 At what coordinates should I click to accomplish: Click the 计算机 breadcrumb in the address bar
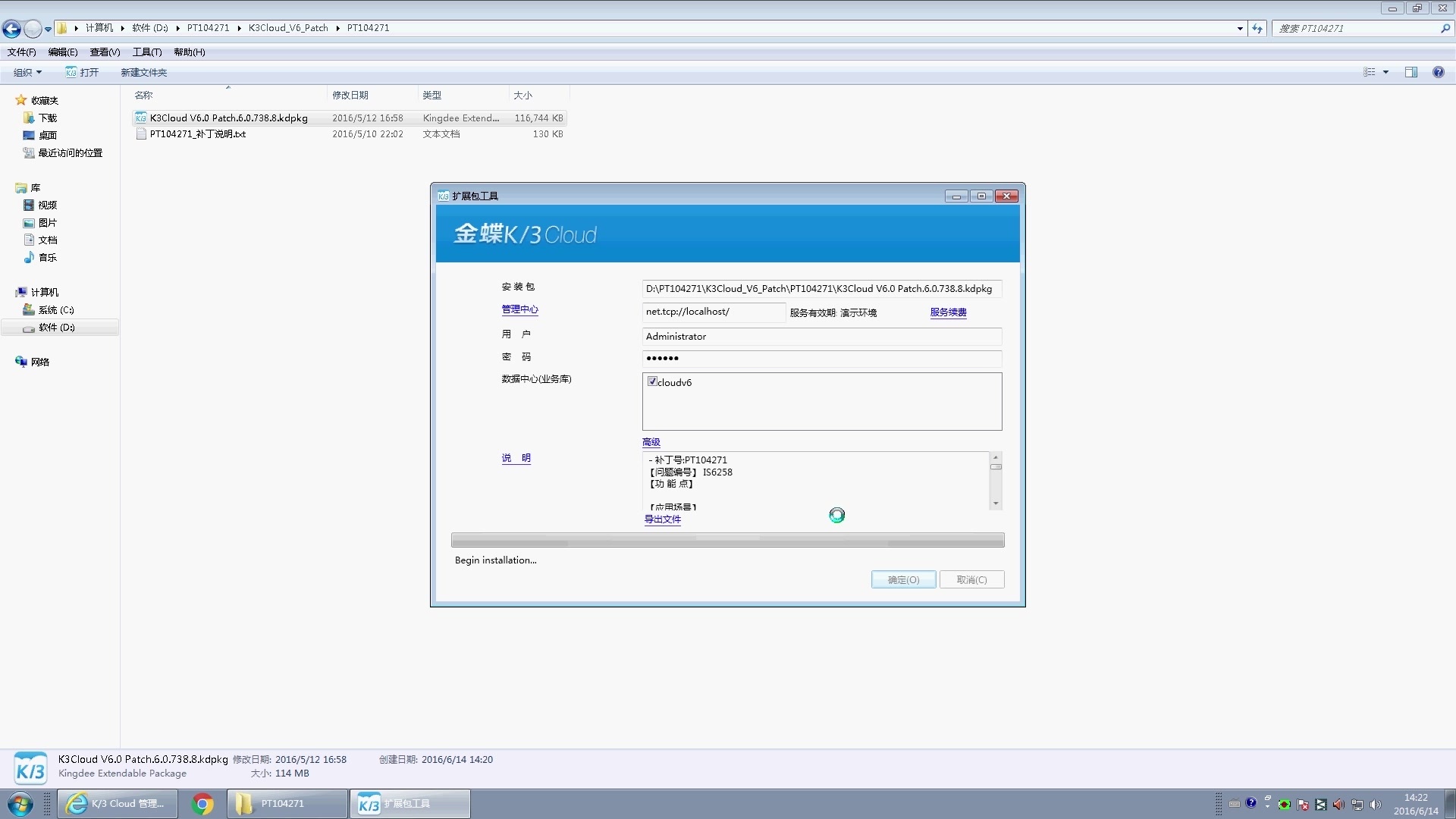click(99, 28)
